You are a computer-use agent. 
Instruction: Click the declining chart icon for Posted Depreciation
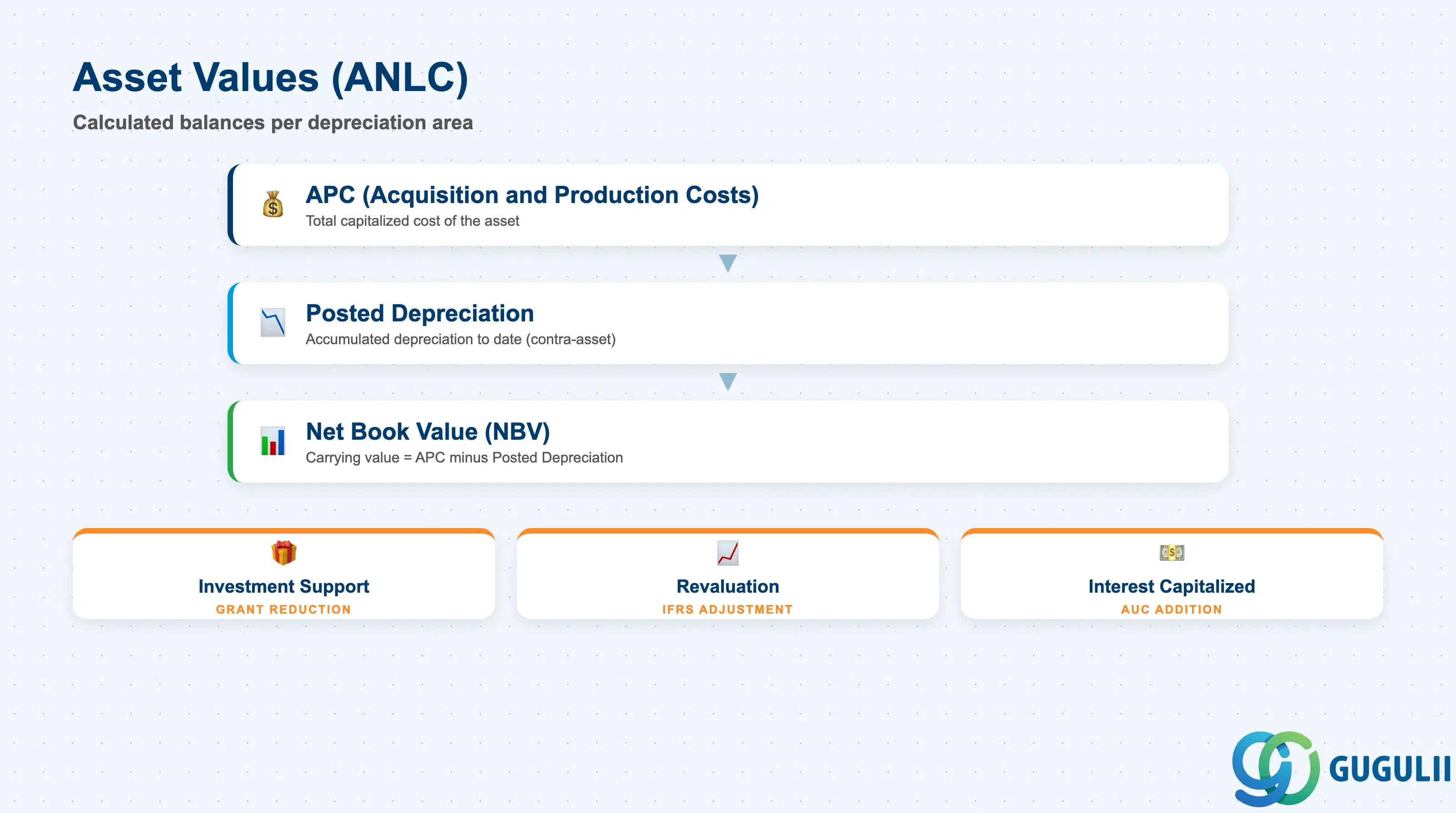tap(273, 322)
